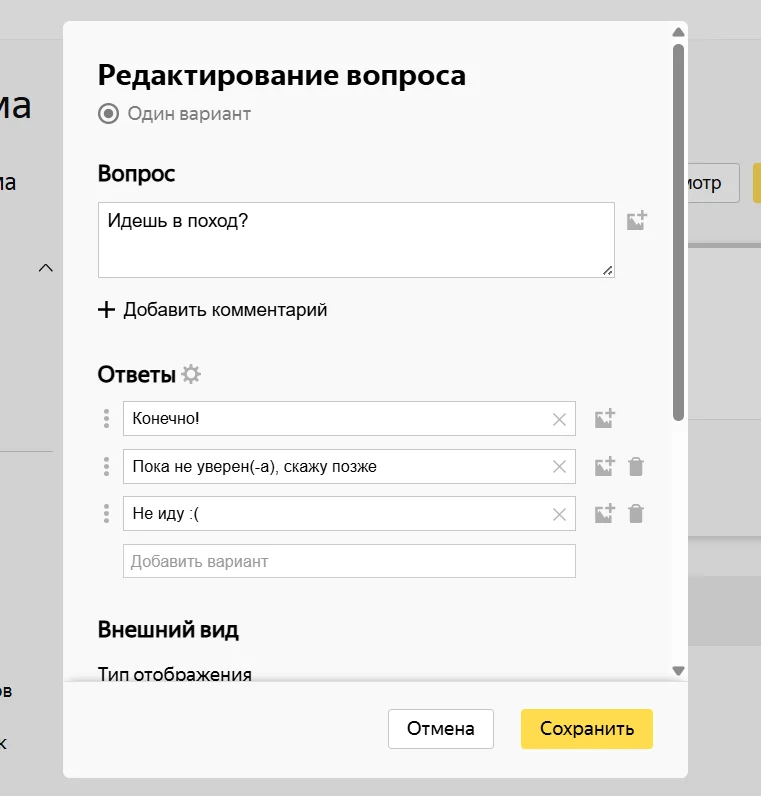Add image to "Пока не уверен(-а)" answer
761x796 pixels.
(x=604, y=466)
